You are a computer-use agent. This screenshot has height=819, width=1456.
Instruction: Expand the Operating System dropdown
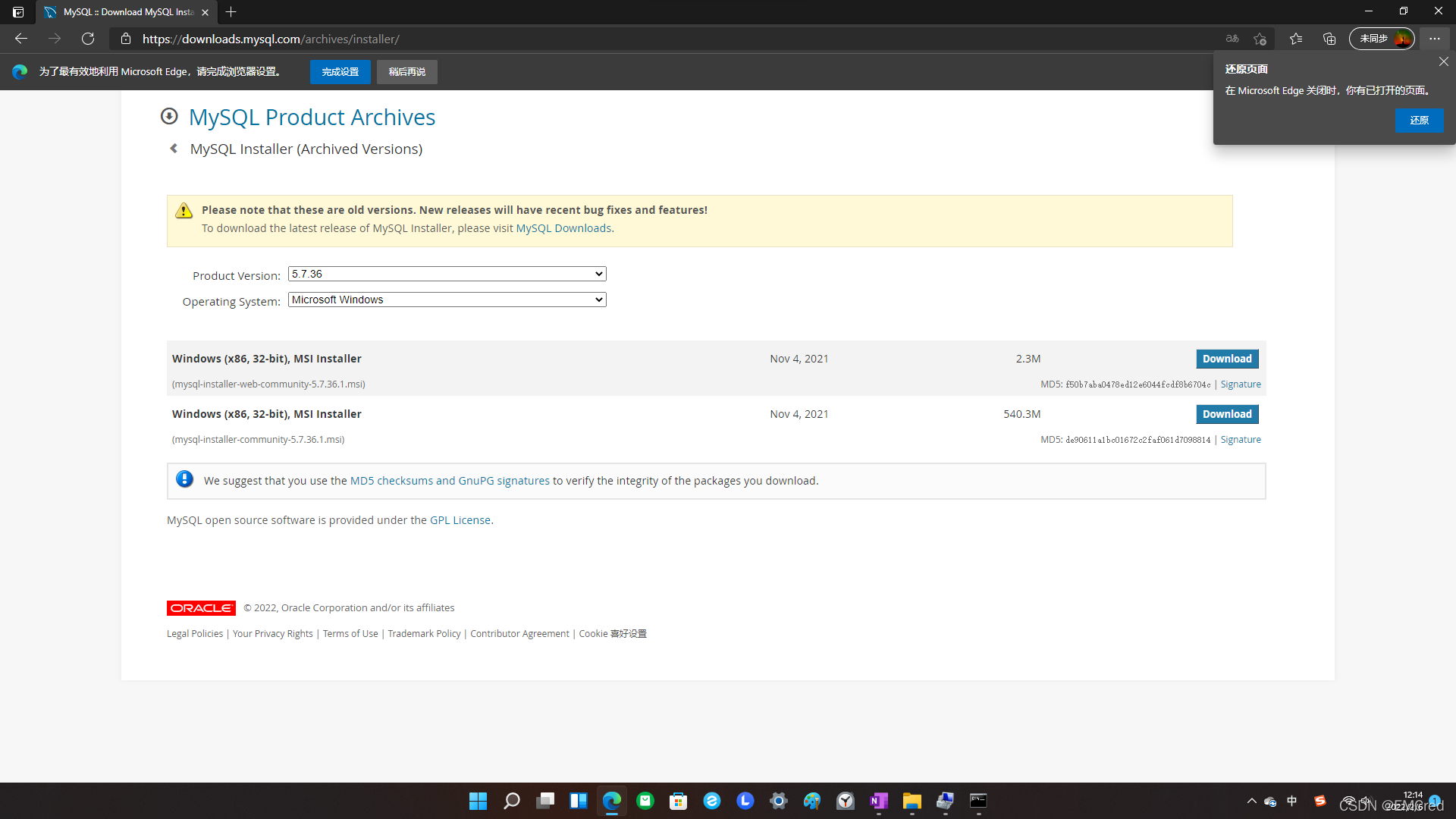click(447, 300)
